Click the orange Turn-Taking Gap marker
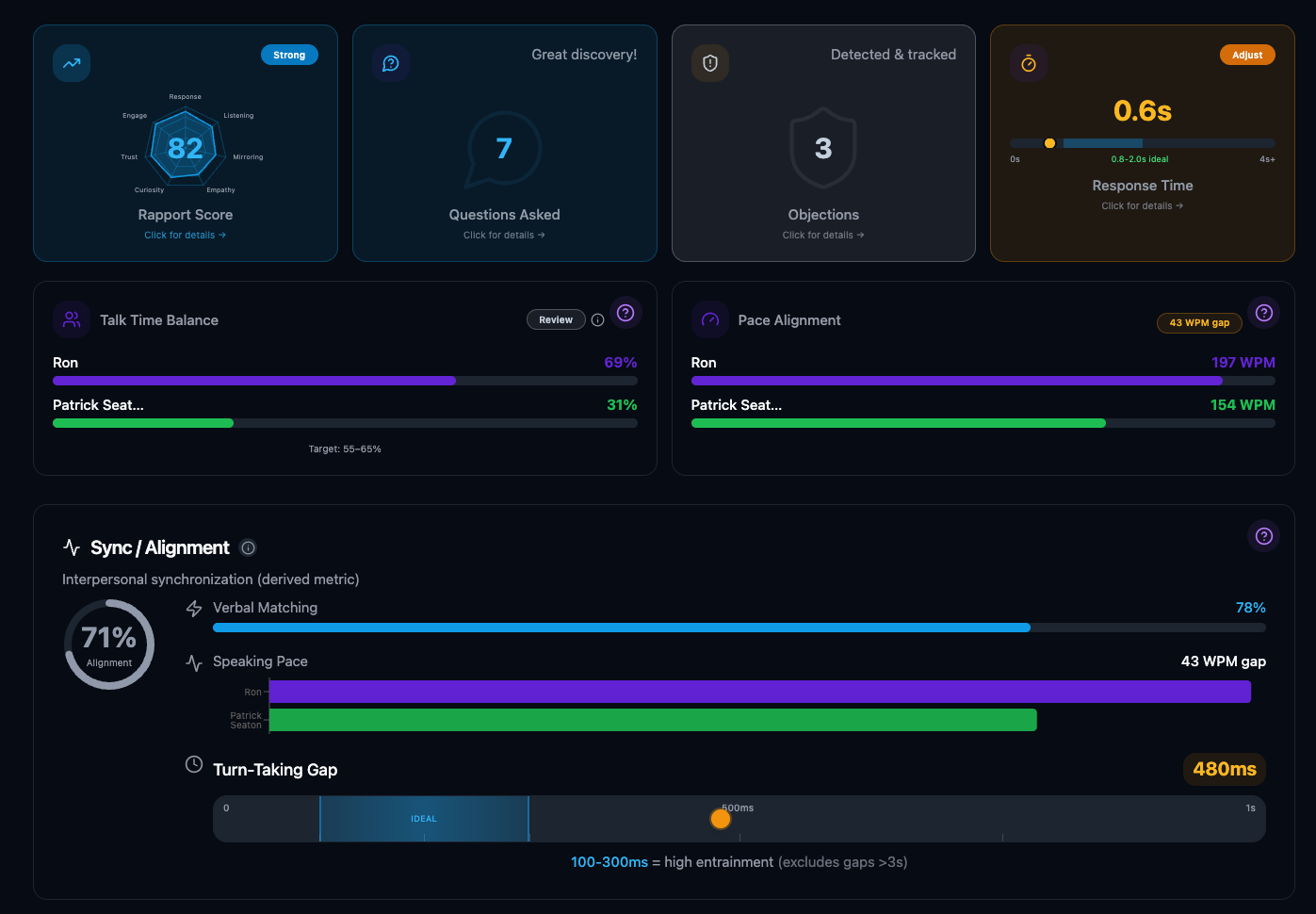This screenshot has width=1316, height=914. (x=721, y=819)
